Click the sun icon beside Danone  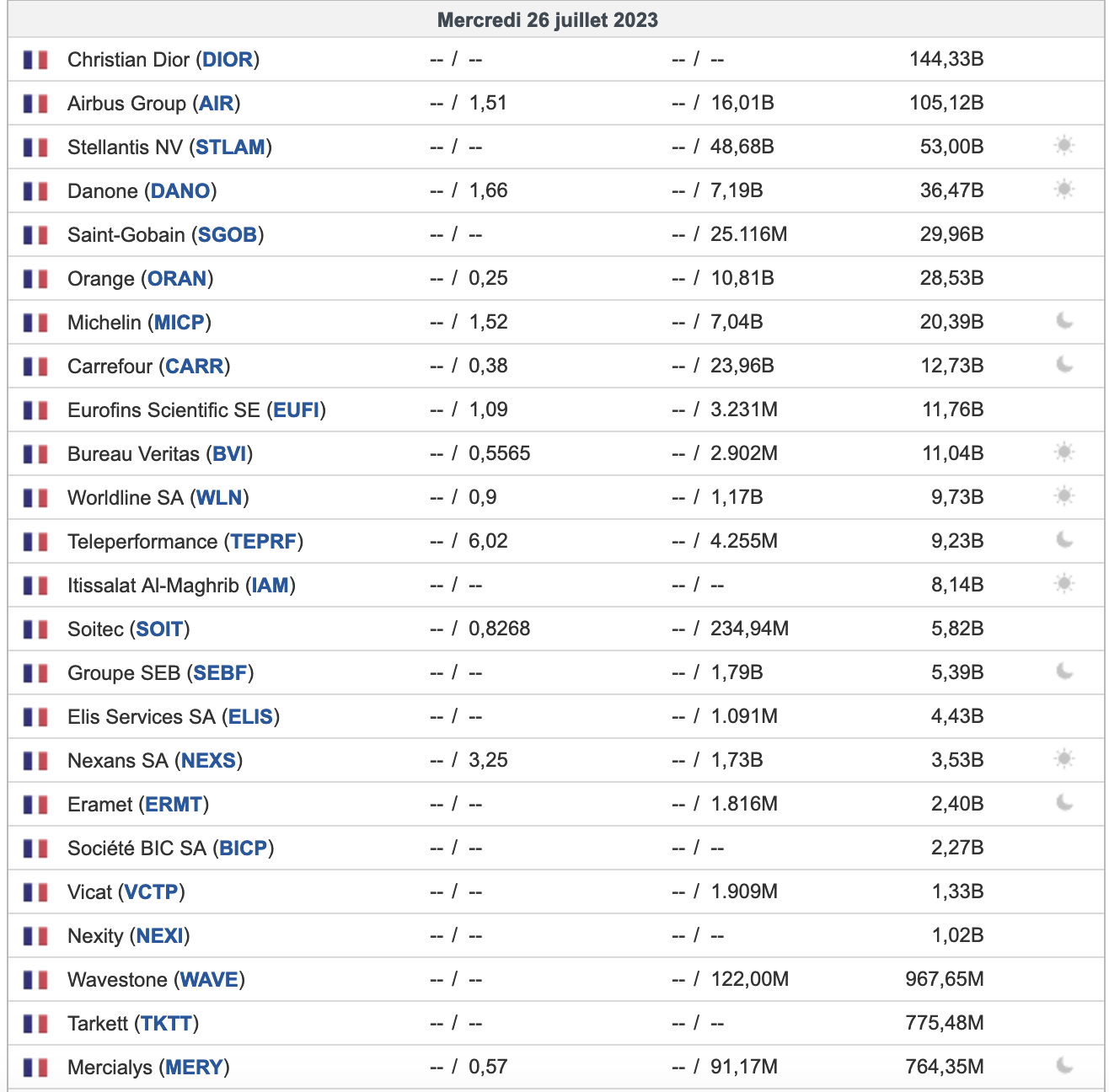[x=1064, y=190]
